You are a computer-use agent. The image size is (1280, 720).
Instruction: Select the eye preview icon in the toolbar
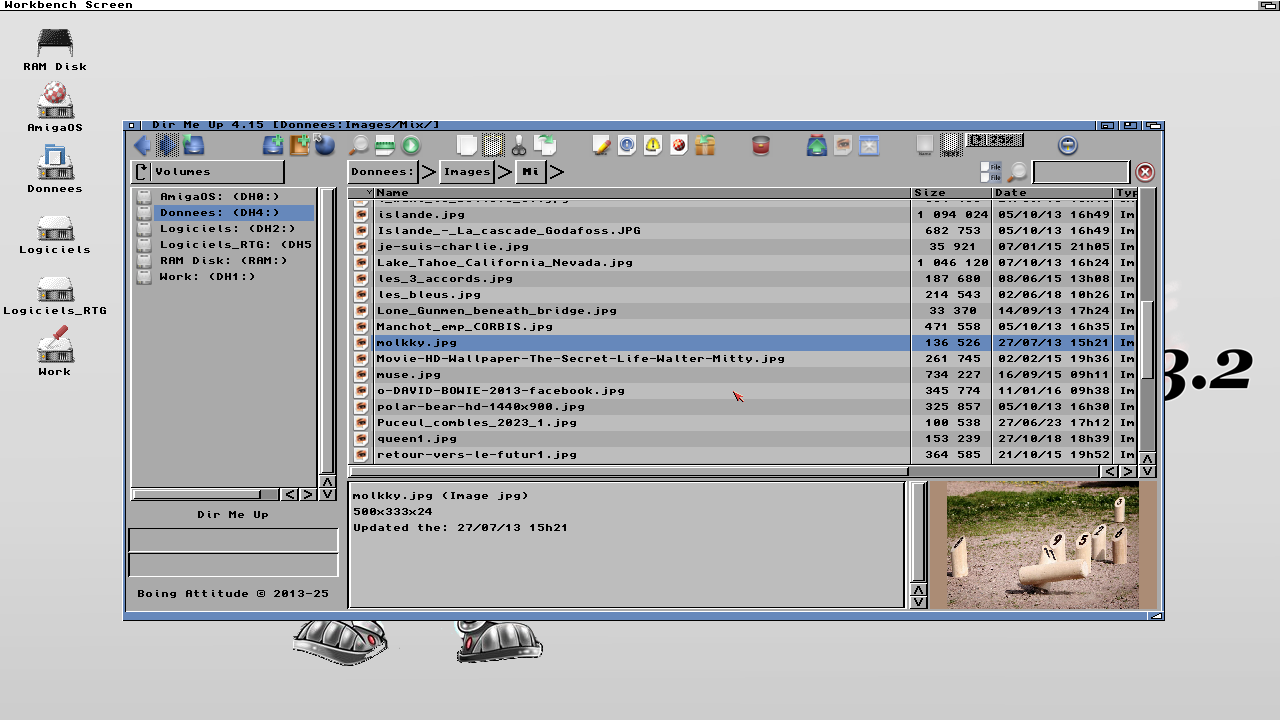(841, 145)
